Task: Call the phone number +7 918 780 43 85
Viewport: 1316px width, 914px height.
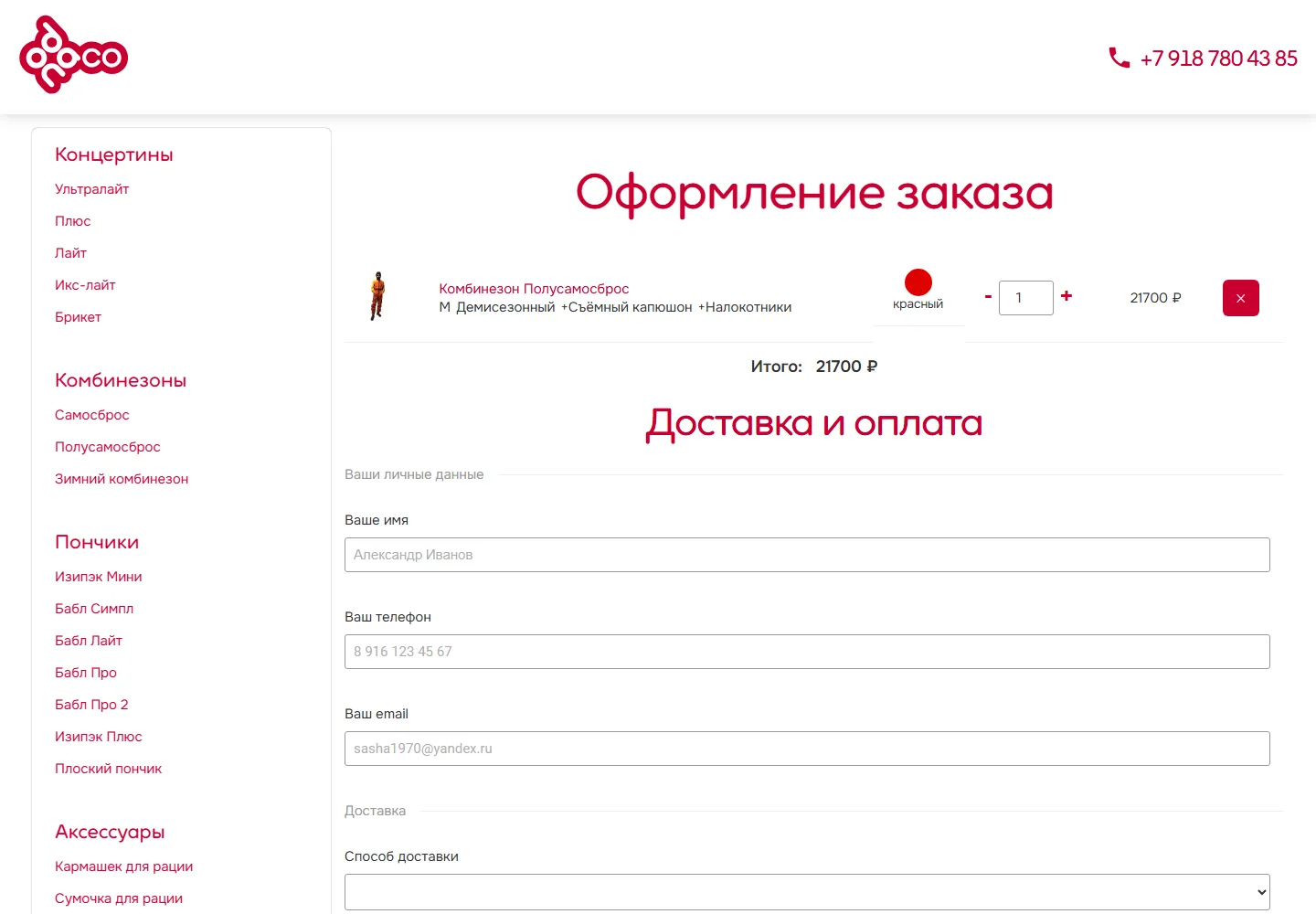Action: 1218,58
